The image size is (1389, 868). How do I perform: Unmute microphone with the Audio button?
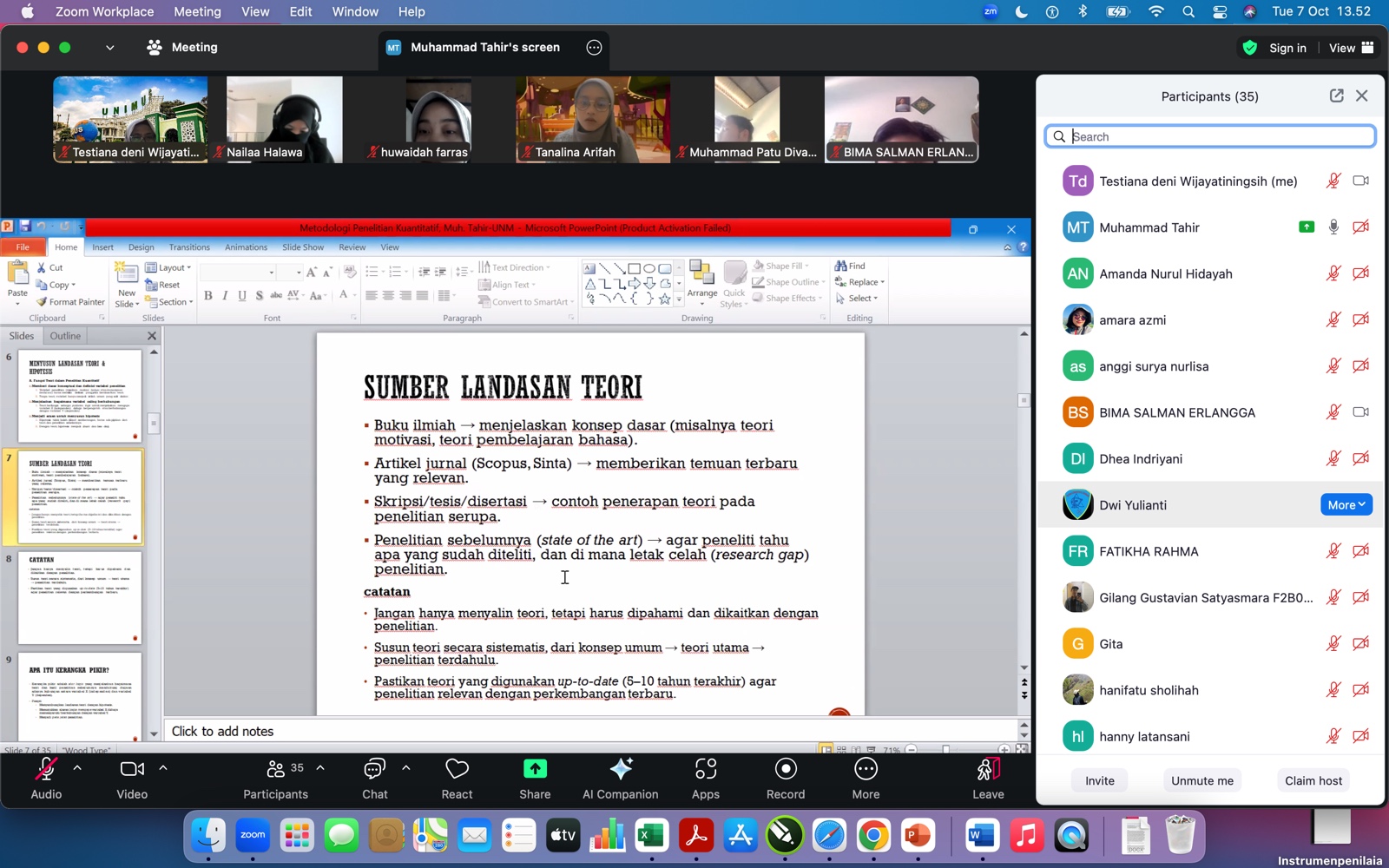(x=46, y=770)
